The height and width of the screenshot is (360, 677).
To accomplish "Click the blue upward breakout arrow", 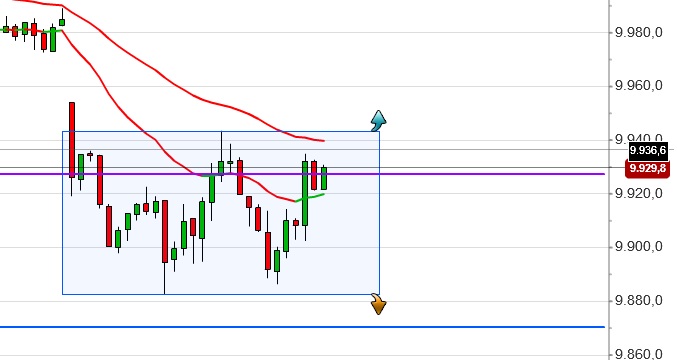I will [379, 120].
